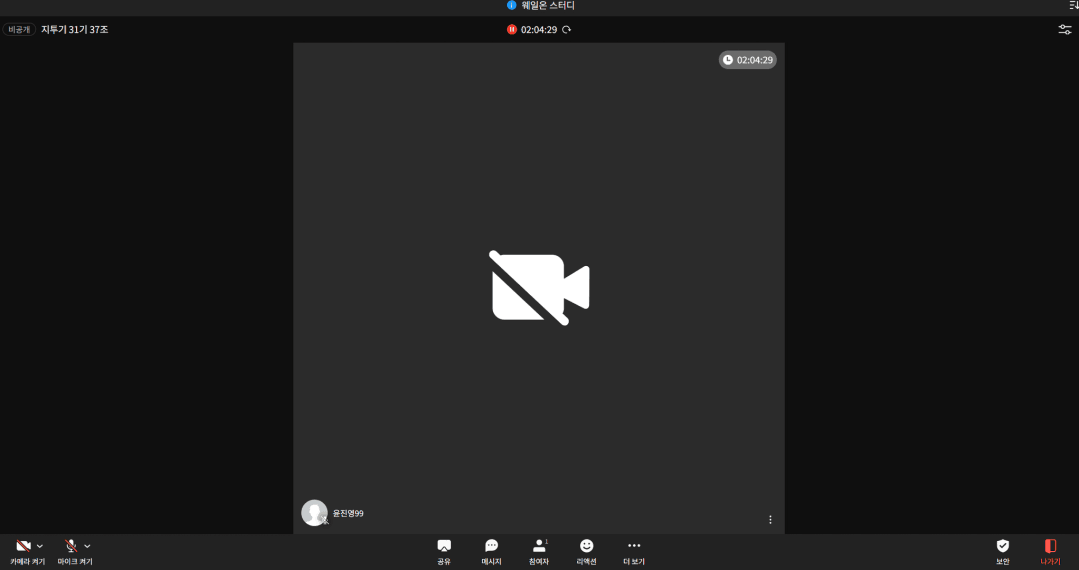Open the 리액션 emoji reactions
Image resolution: width=1079 pixels, height=570 pixels.
click(587, 549)
